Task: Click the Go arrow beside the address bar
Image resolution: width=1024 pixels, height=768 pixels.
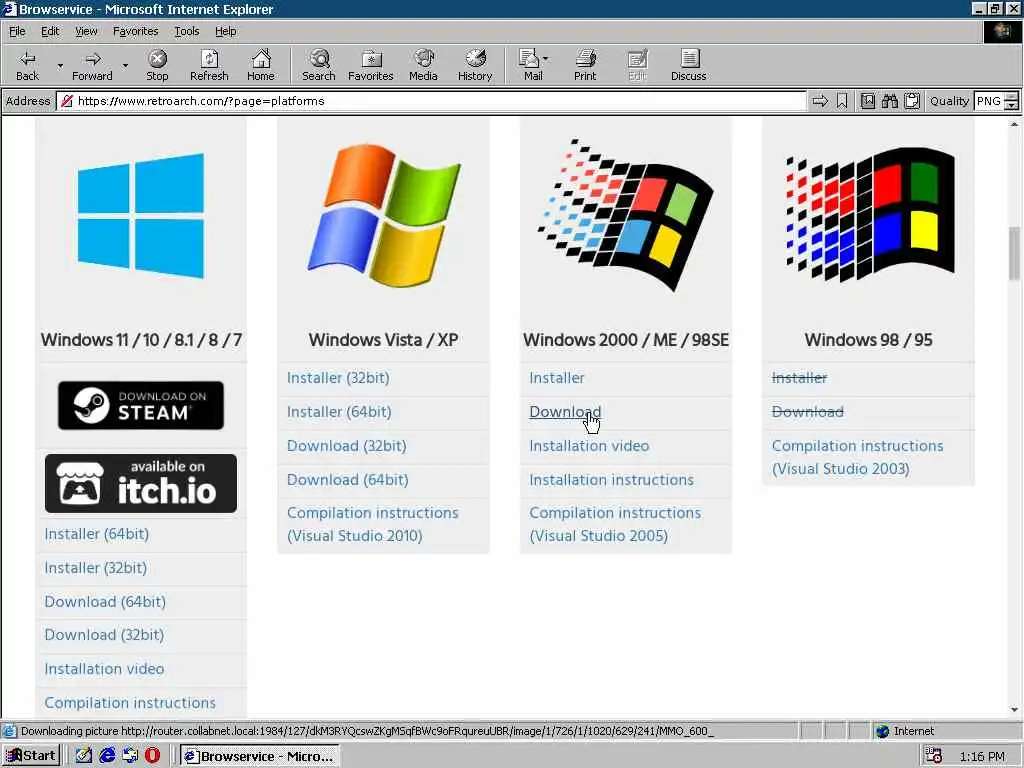Action: pyautogui.click(x=820, y=101)
